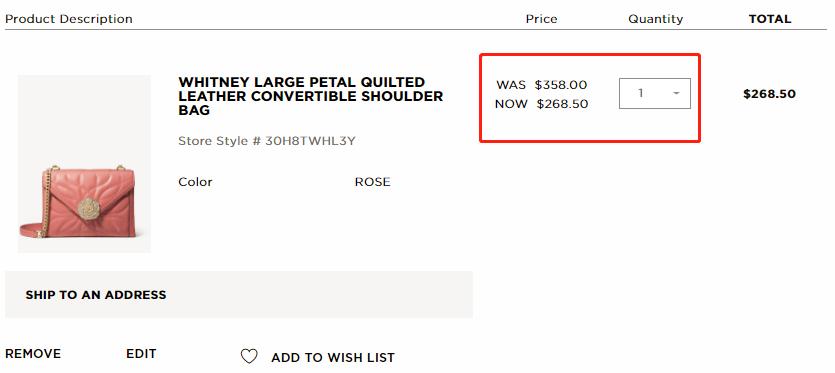Select the quantity value 1
Viewport: 835px width, 373px height.
pyautogui.click(x=641, y=93)
